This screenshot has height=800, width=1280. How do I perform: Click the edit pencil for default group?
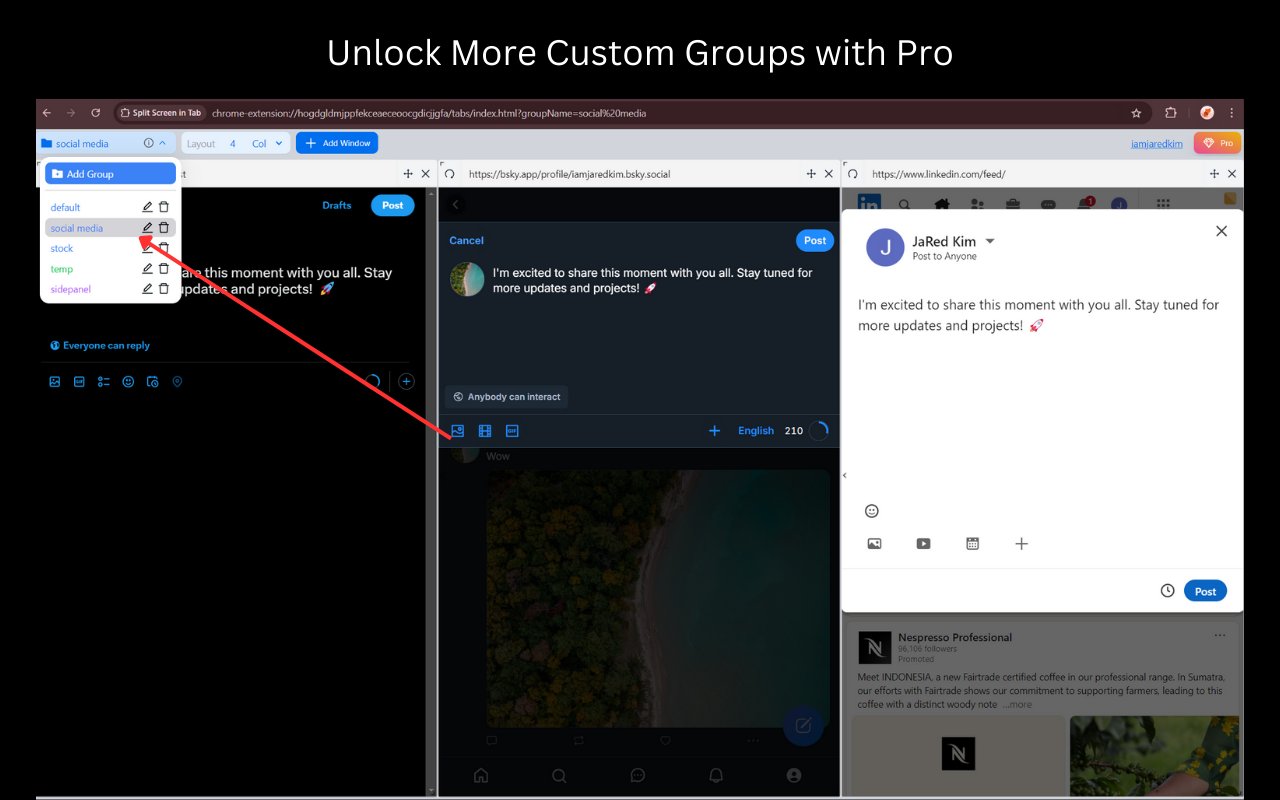[147, 207]
